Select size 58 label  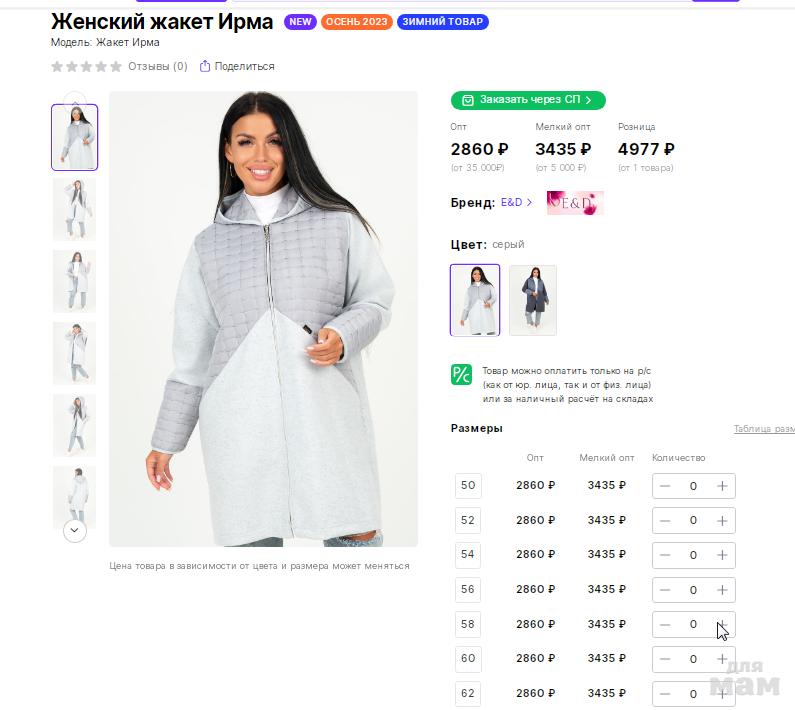click(x=467, y=624)
